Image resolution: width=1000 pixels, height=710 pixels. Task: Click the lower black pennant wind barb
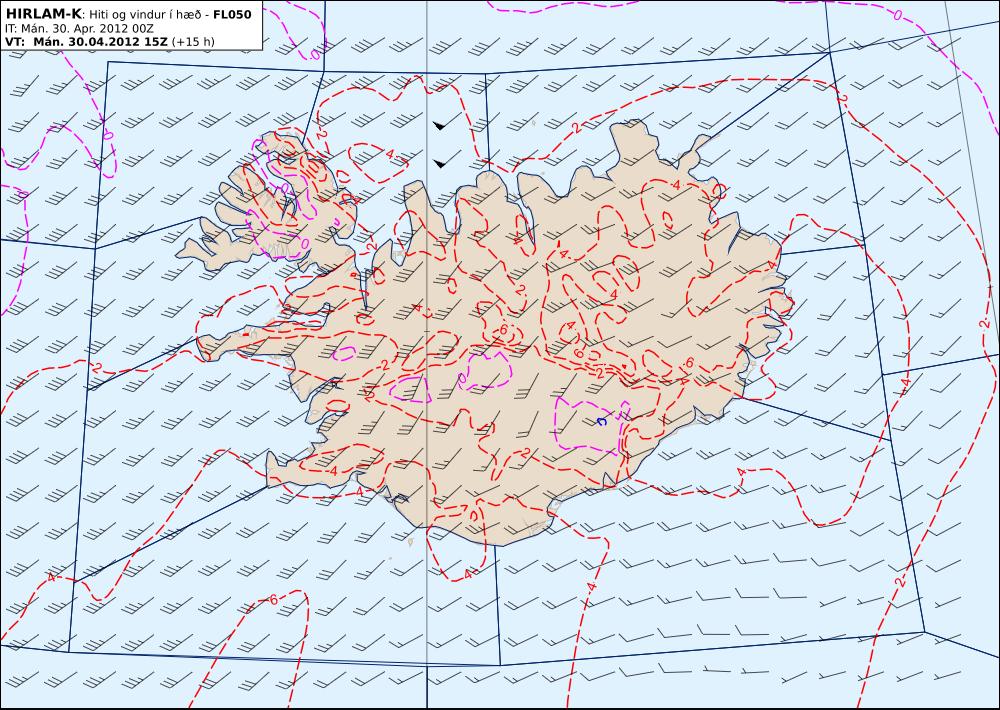(447, 160)
